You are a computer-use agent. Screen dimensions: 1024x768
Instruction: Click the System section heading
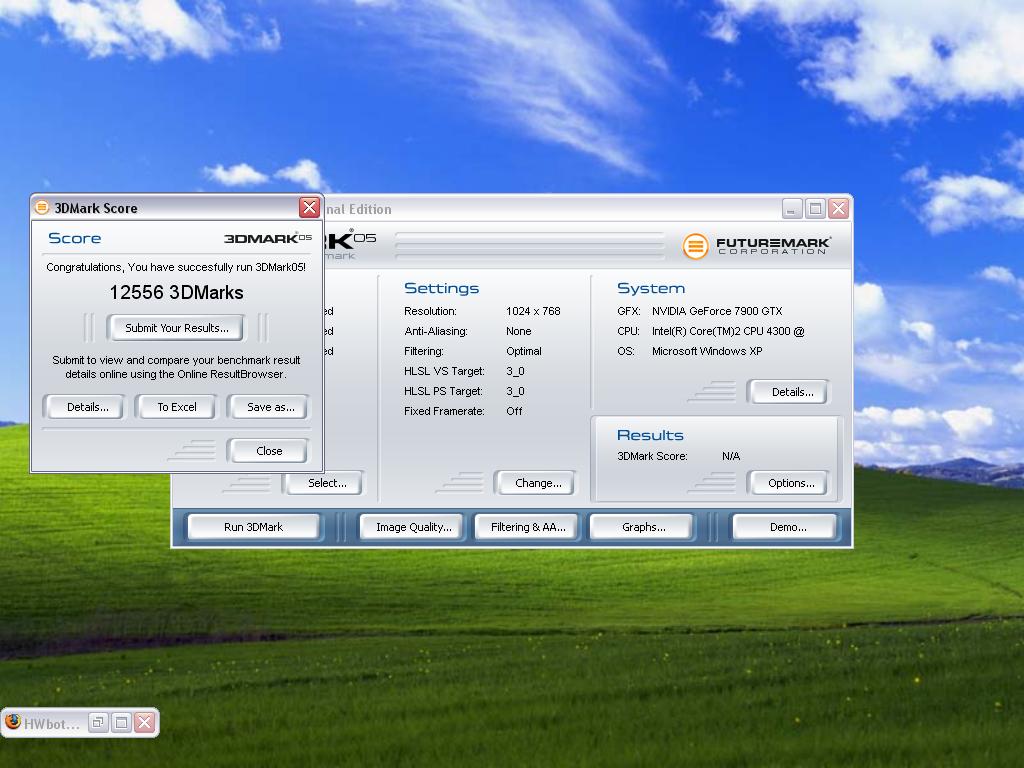[651, 288]
